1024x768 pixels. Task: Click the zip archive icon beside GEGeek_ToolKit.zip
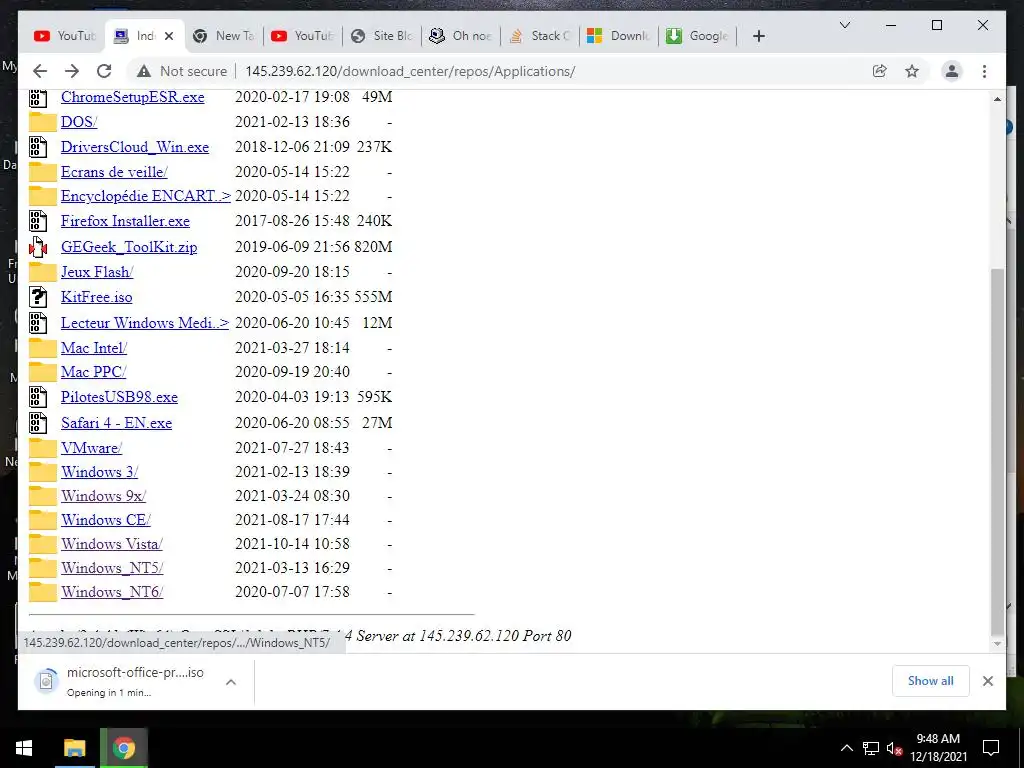[39, 247]
